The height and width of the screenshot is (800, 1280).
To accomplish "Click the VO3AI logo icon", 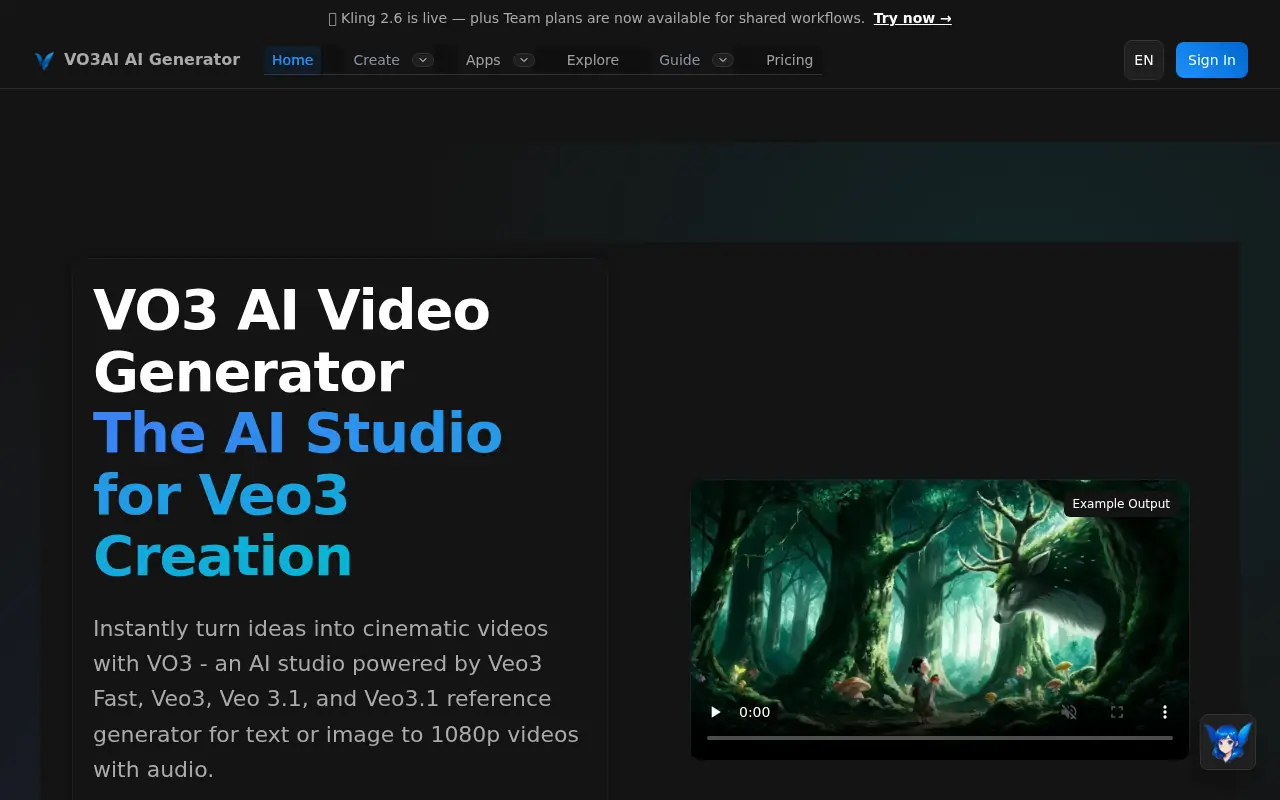I will coord(44,60).
